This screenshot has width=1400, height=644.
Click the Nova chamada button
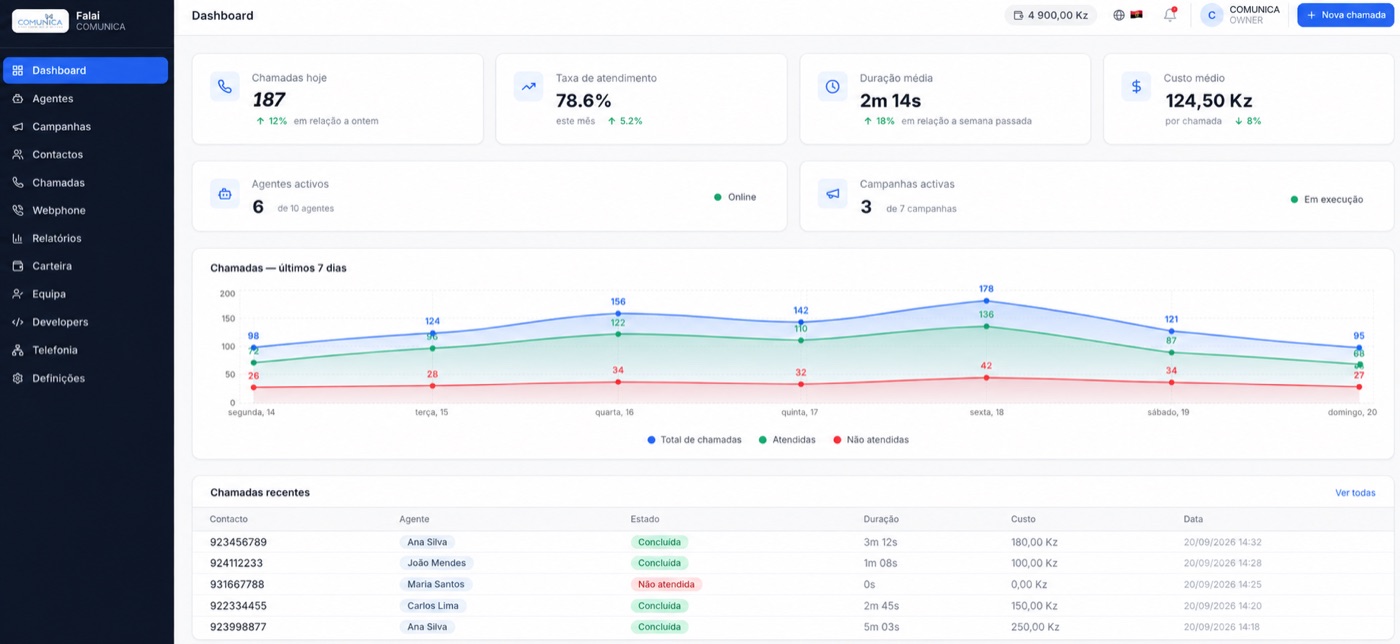1345,15
